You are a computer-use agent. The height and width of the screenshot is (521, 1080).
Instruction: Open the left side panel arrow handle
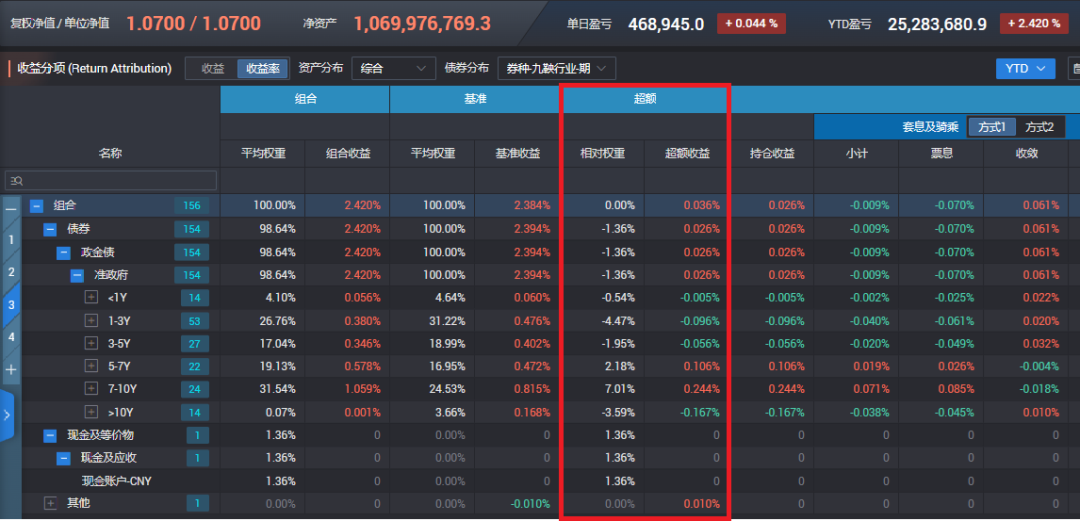6,416
